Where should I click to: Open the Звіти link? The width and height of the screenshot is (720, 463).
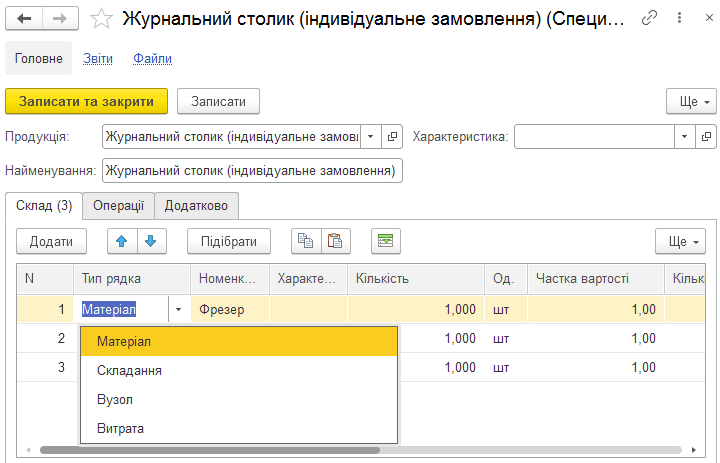98,58
